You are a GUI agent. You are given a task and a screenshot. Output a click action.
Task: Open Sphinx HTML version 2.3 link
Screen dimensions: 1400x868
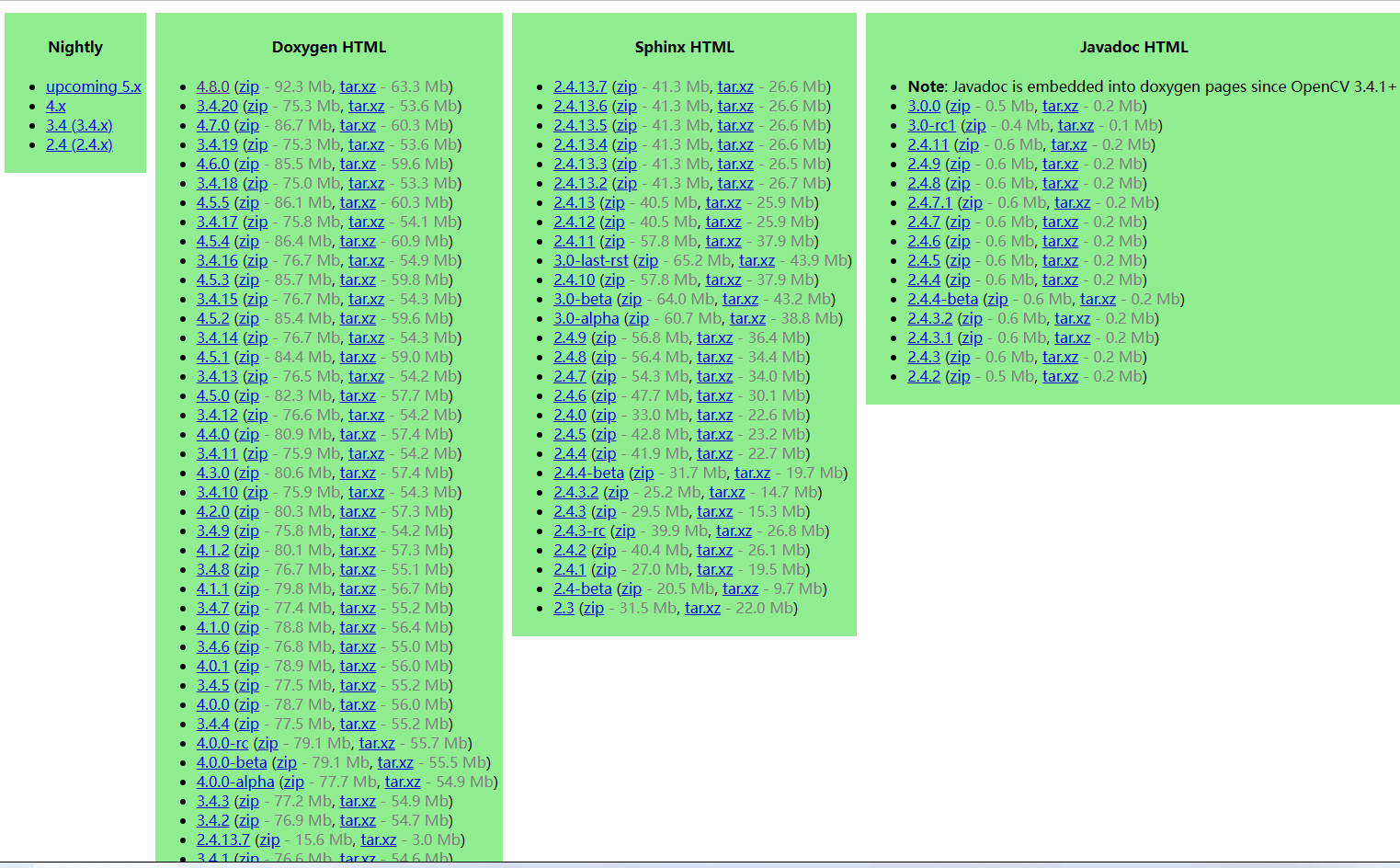(563, 608)
